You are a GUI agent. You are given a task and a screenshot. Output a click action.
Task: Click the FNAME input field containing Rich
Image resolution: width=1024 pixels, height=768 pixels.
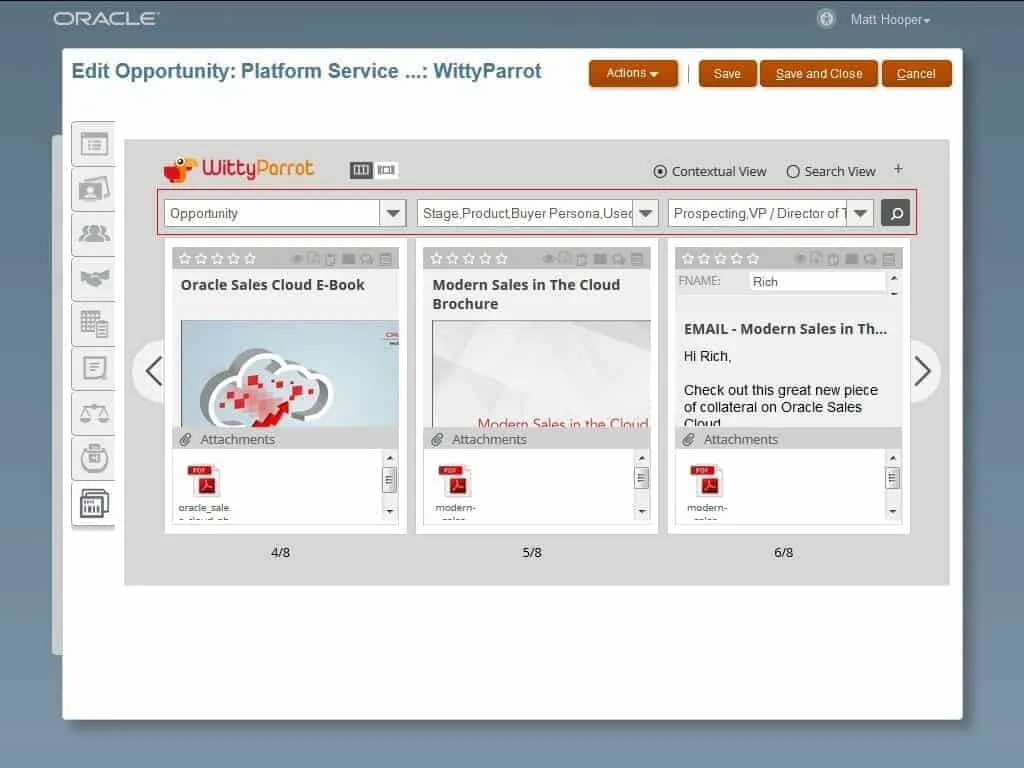coord(816,282)
